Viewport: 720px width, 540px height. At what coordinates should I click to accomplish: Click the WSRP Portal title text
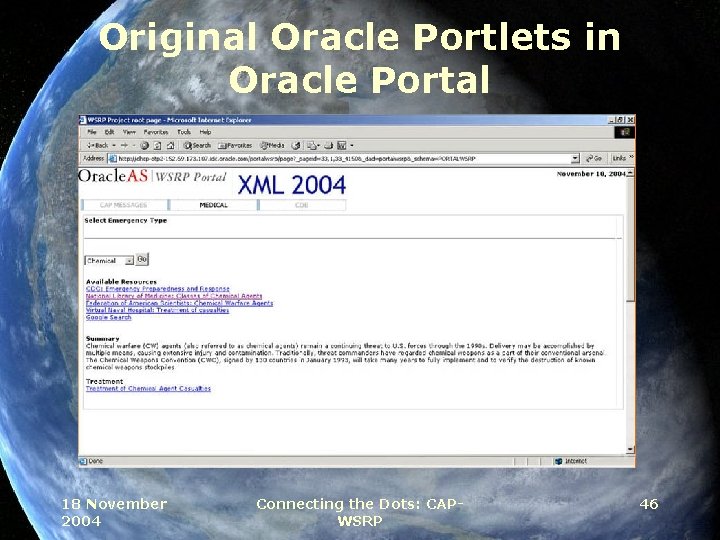point(191,177)
